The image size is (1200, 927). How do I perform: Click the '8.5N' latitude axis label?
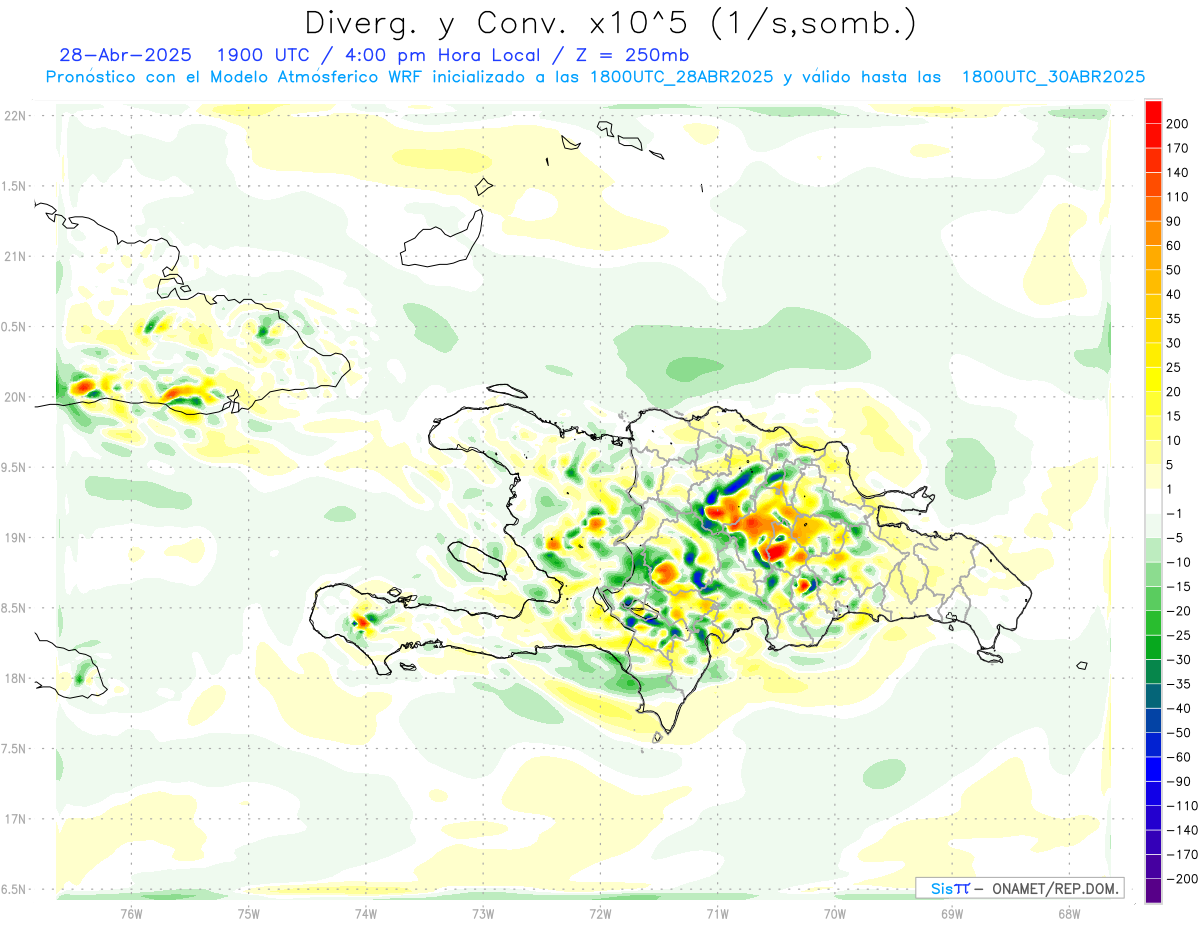(x=14, y=608)
